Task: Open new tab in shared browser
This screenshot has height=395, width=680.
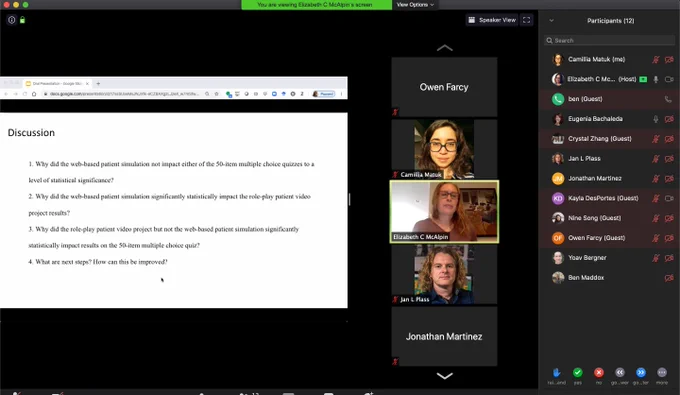Action: pos(98,83)
